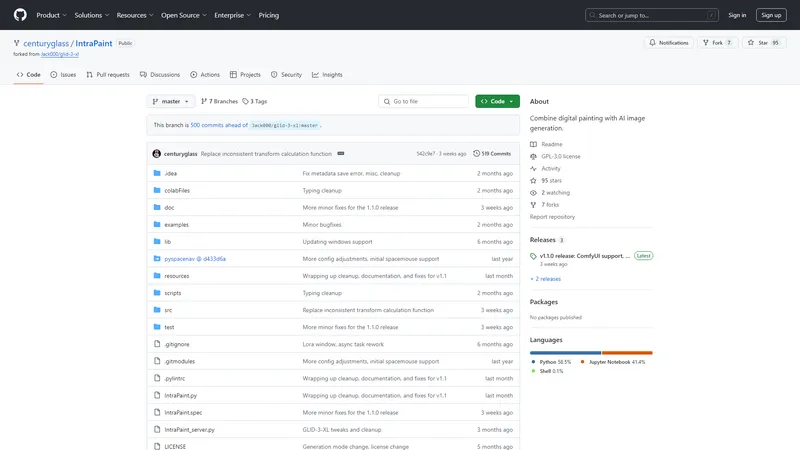
Task: Click the Go to file search field
Action: coord(423,102)
